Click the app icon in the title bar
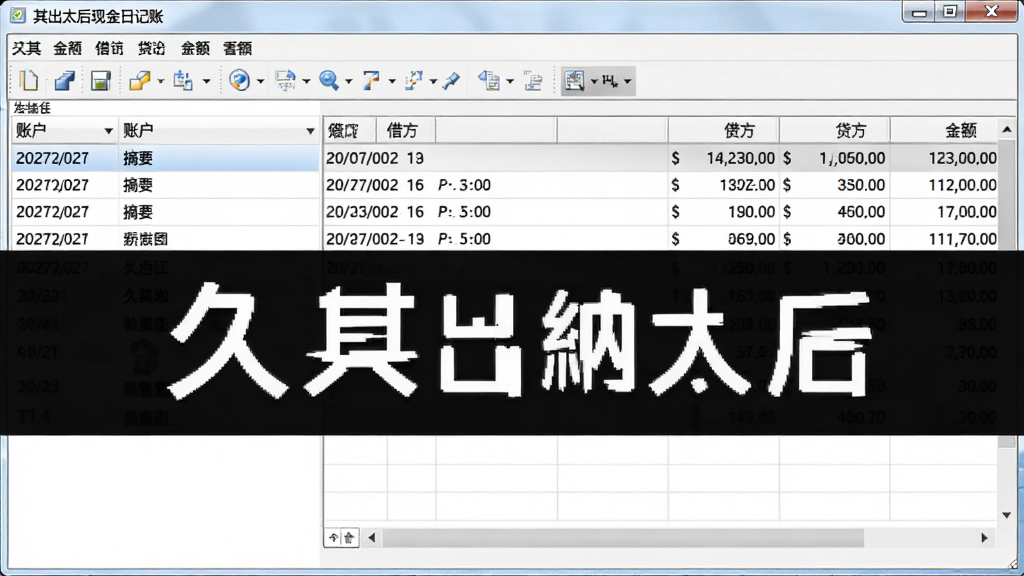 [18, 15]
